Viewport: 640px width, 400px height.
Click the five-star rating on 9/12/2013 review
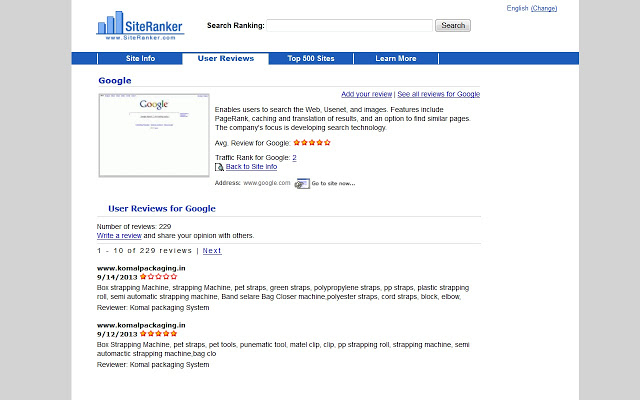(158, 333)
